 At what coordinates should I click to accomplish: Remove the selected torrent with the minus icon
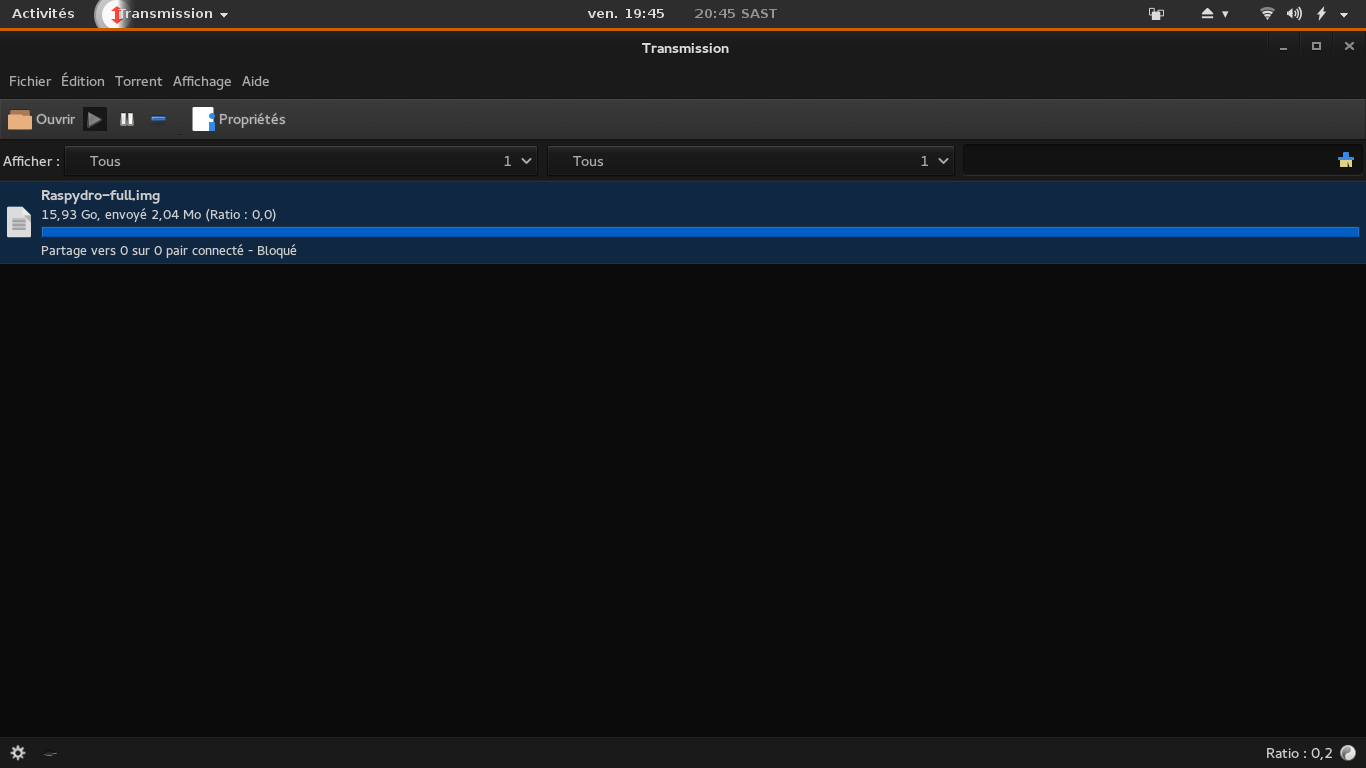158,119
